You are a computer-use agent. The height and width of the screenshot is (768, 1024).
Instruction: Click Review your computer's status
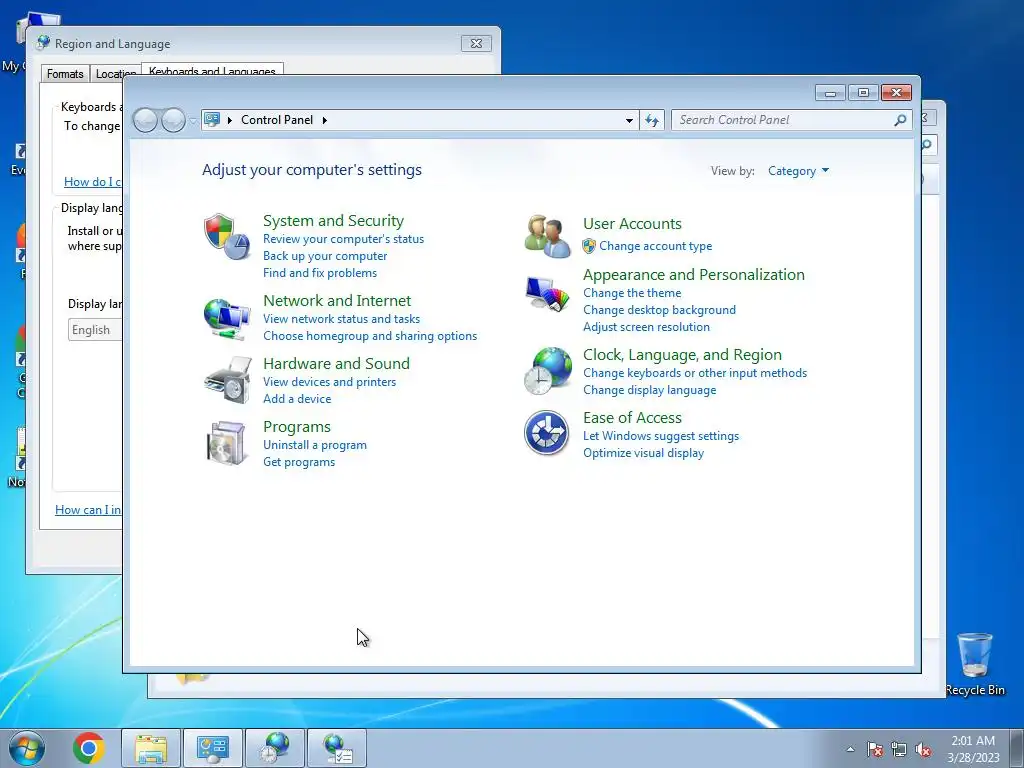click(344, 239)
